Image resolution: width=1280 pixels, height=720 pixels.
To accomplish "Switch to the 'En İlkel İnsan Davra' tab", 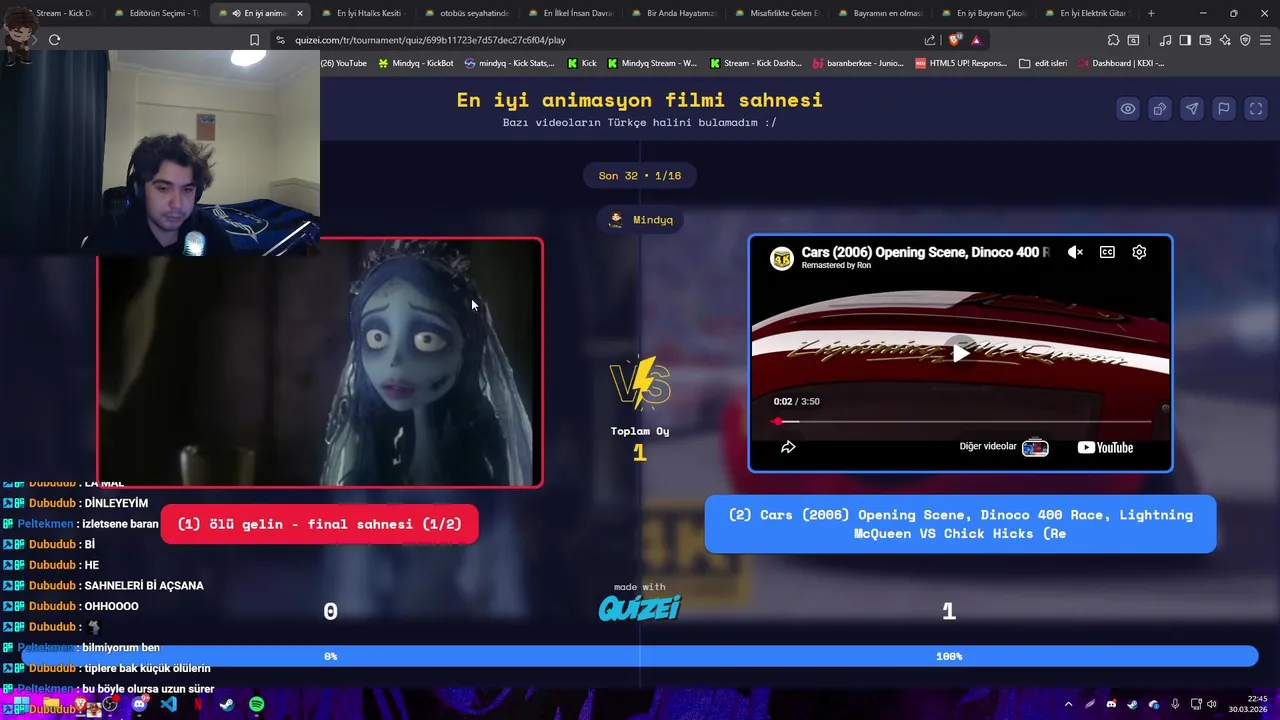I will (569, 13).
